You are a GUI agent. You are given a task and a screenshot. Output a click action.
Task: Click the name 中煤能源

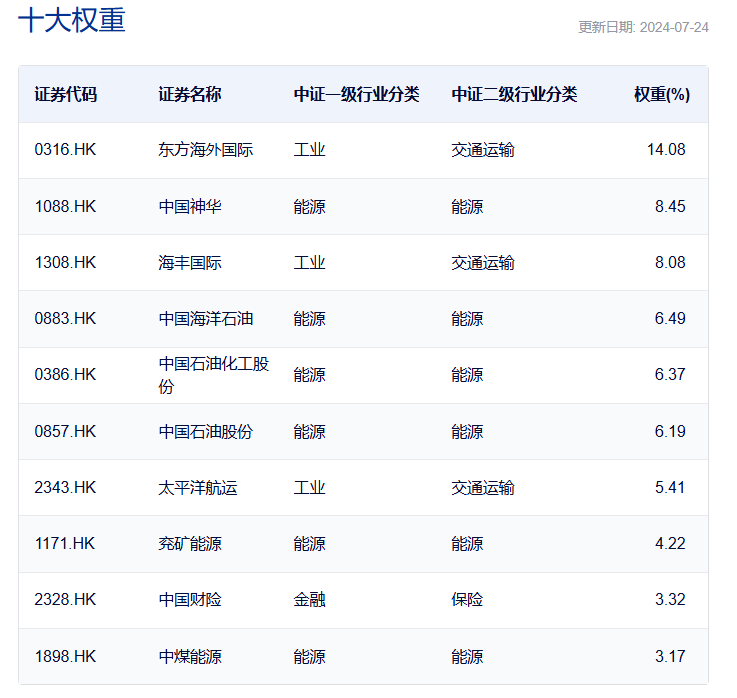click(x=190, y=656)
